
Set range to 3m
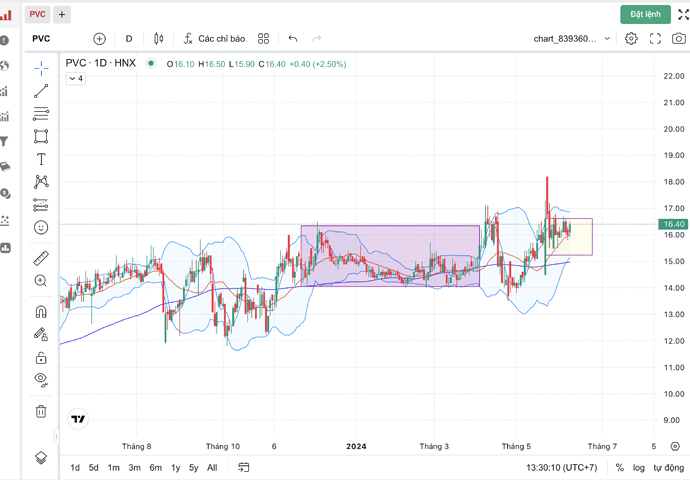135,468
